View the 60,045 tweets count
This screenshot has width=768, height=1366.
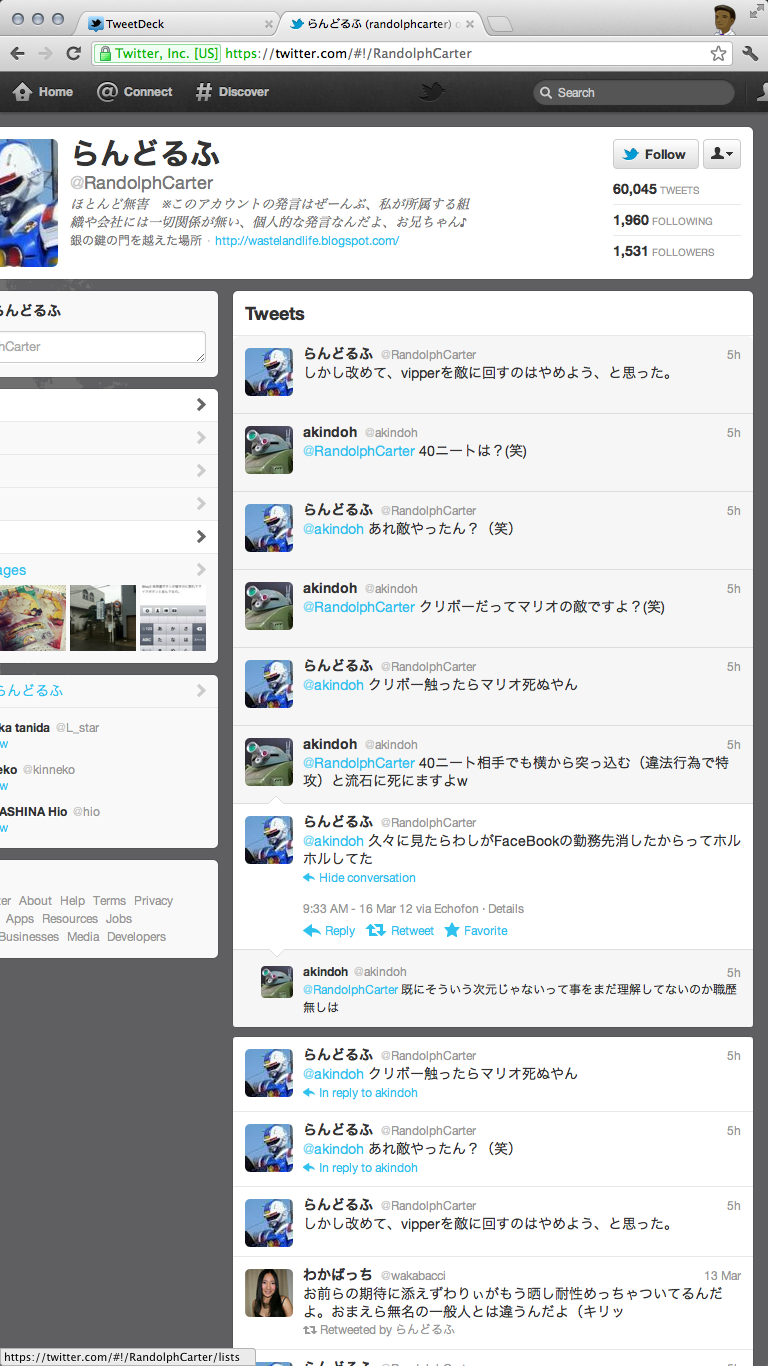click(656, 190)
